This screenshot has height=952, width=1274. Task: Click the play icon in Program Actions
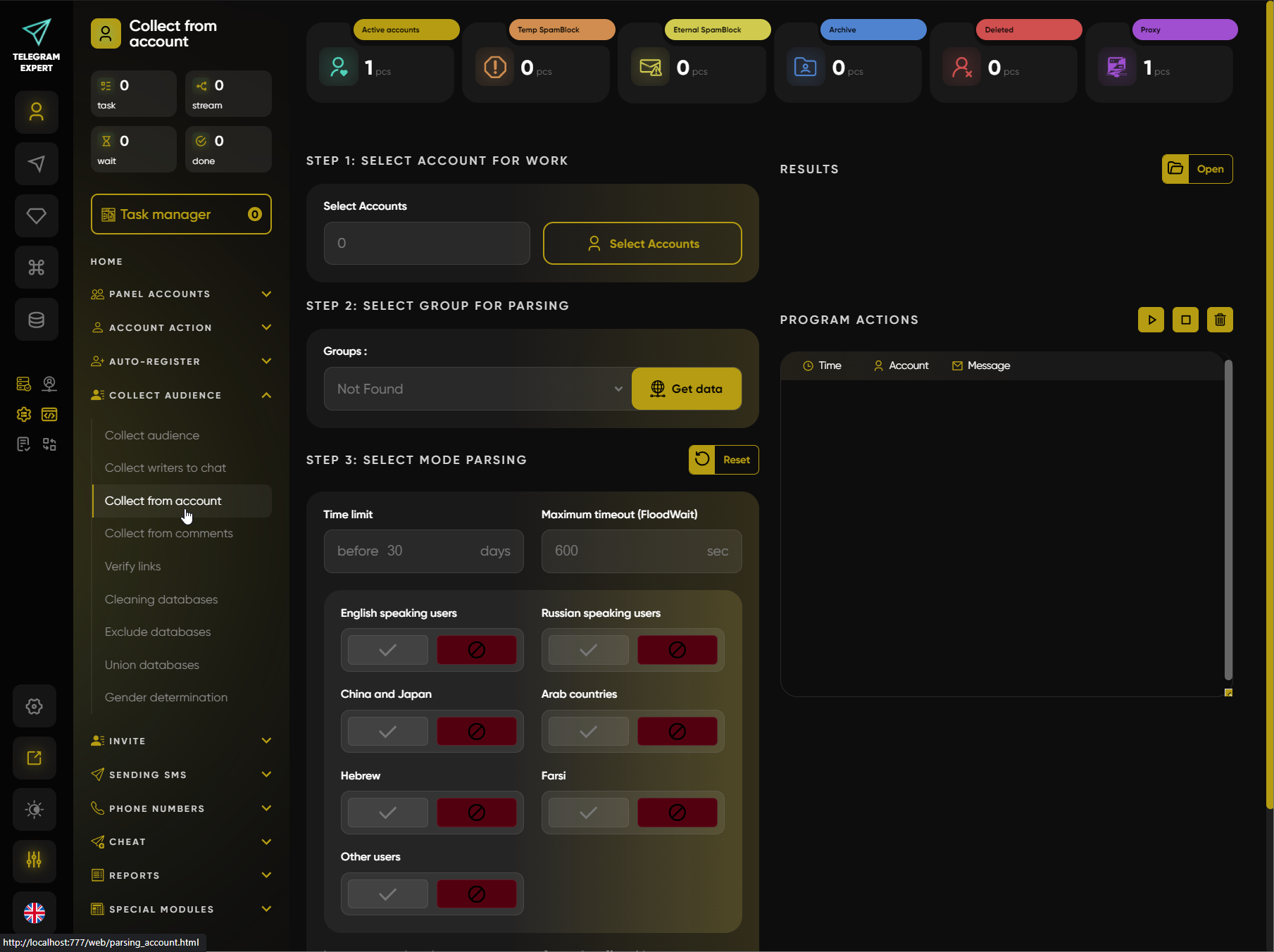[1151, 320]
